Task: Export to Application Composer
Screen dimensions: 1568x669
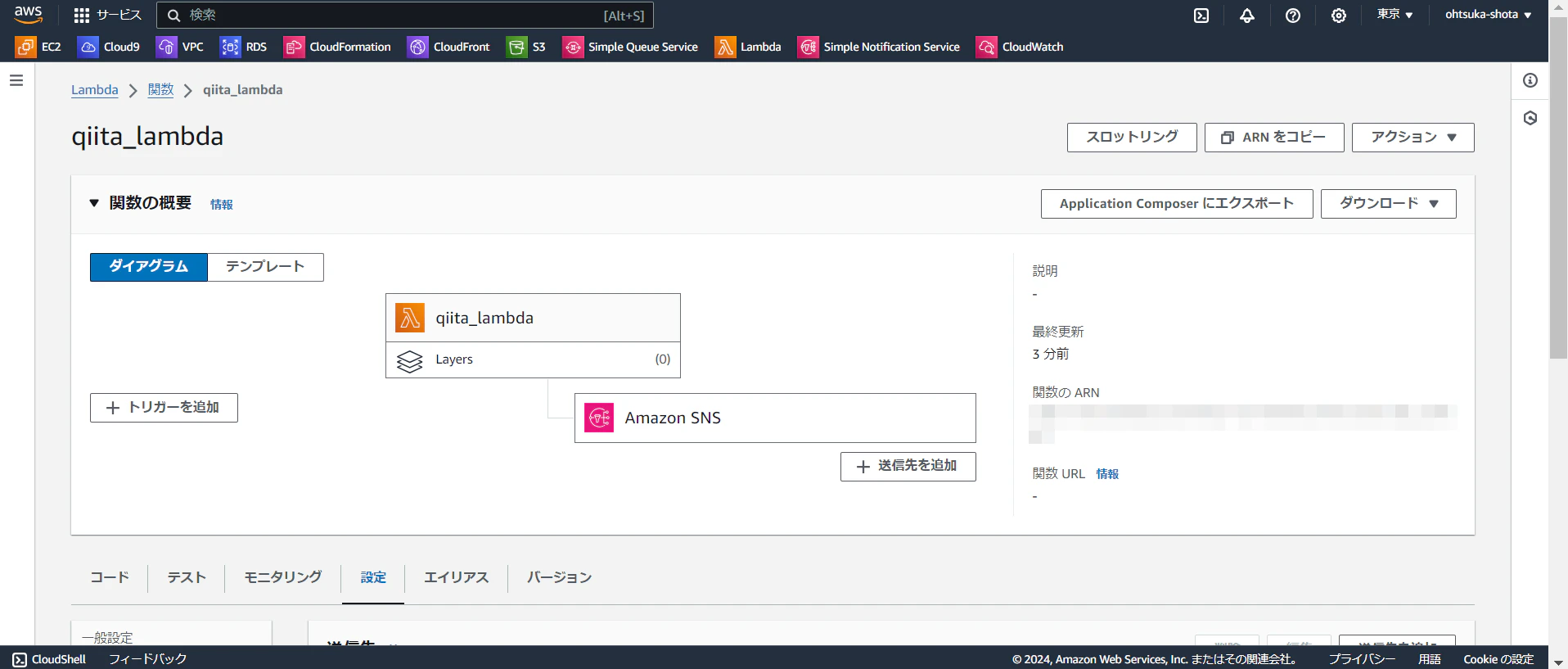Action: pyautogui.click(x=1177, y=204)
